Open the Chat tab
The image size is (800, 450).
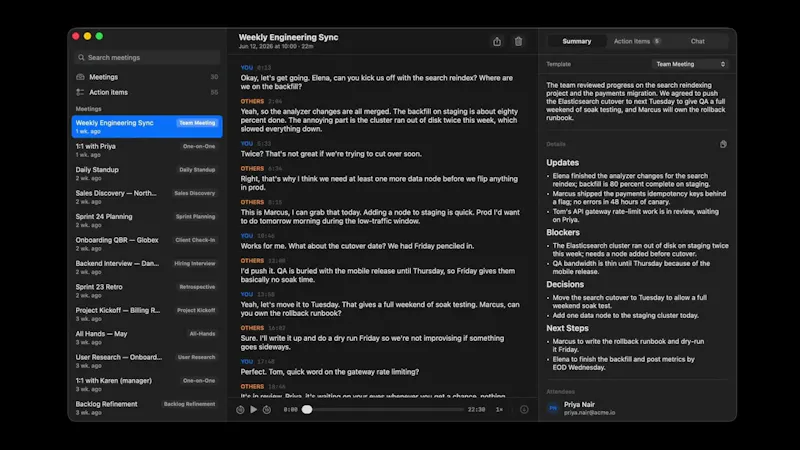pos(697,41)
